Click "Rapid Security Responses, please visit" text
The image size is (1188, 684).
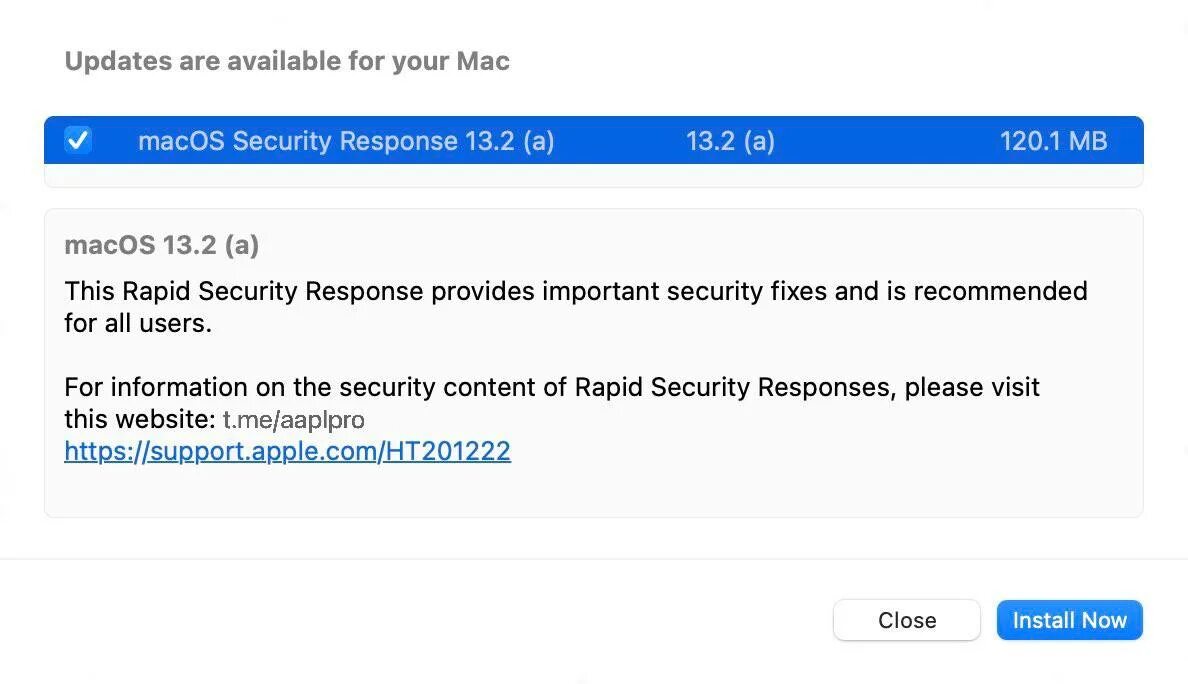807,387
